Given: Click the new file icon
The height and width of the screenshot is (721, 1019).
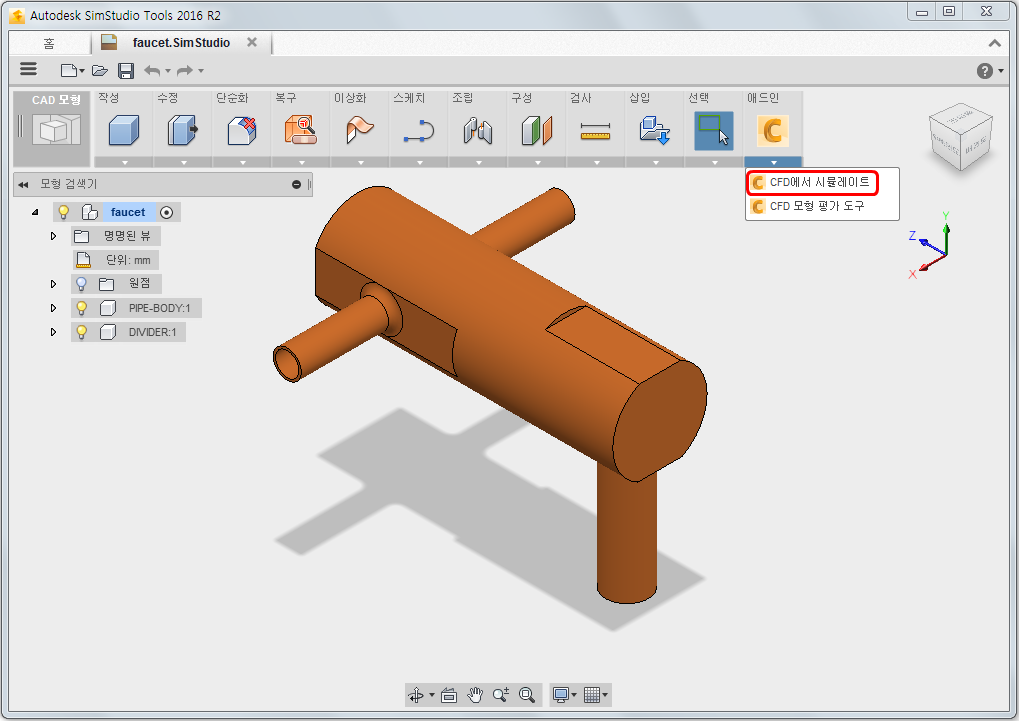Looking at the screenshot, I should point(69,70).
